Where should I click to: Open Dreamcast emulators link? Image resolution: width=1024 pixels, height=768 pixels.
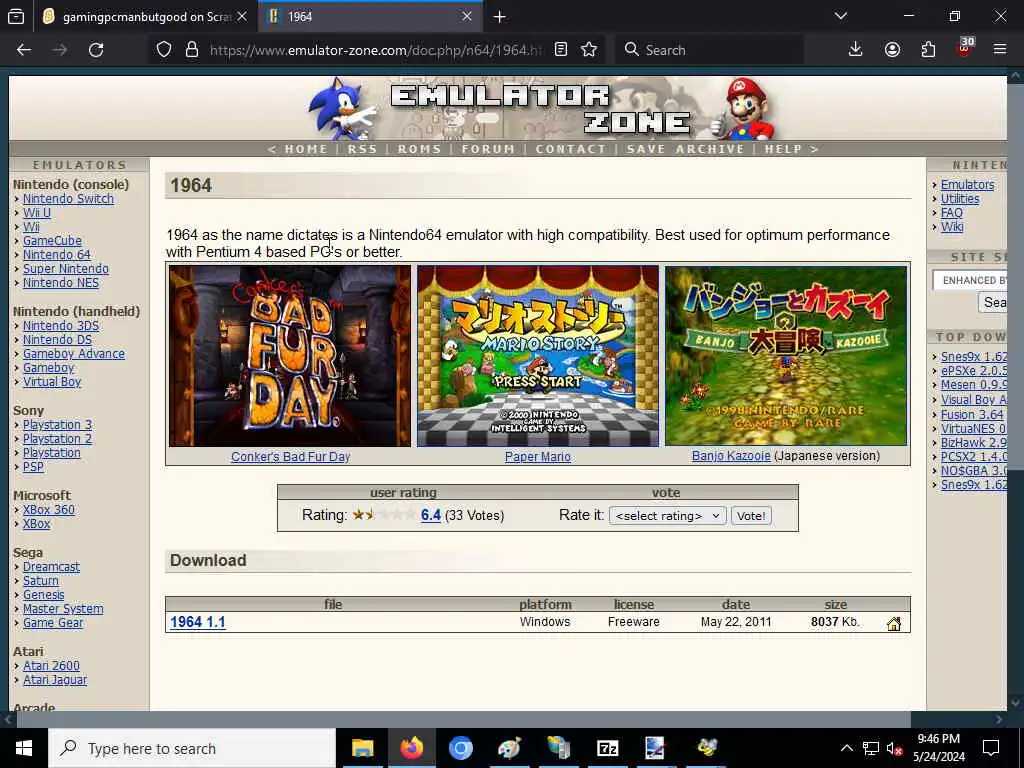pos(51,566)
